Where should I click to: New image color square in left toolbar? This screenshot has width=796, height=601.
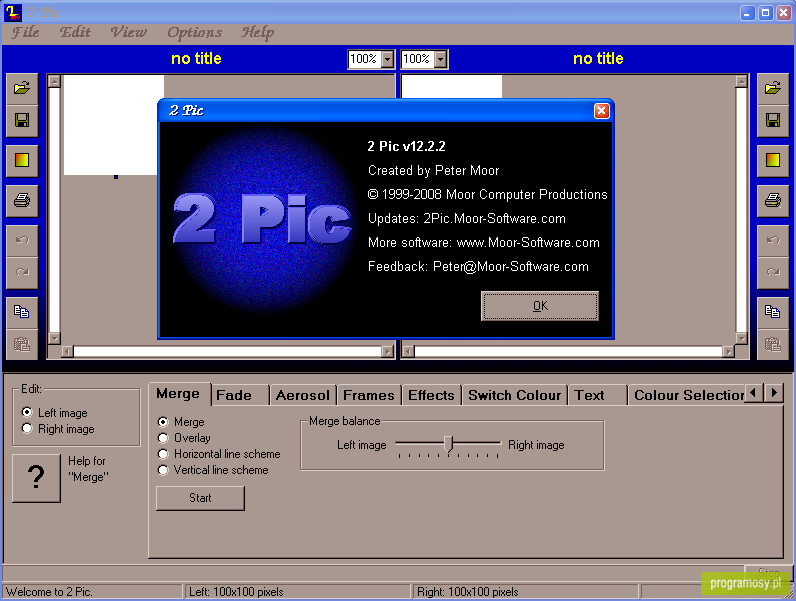click(22, 160)
